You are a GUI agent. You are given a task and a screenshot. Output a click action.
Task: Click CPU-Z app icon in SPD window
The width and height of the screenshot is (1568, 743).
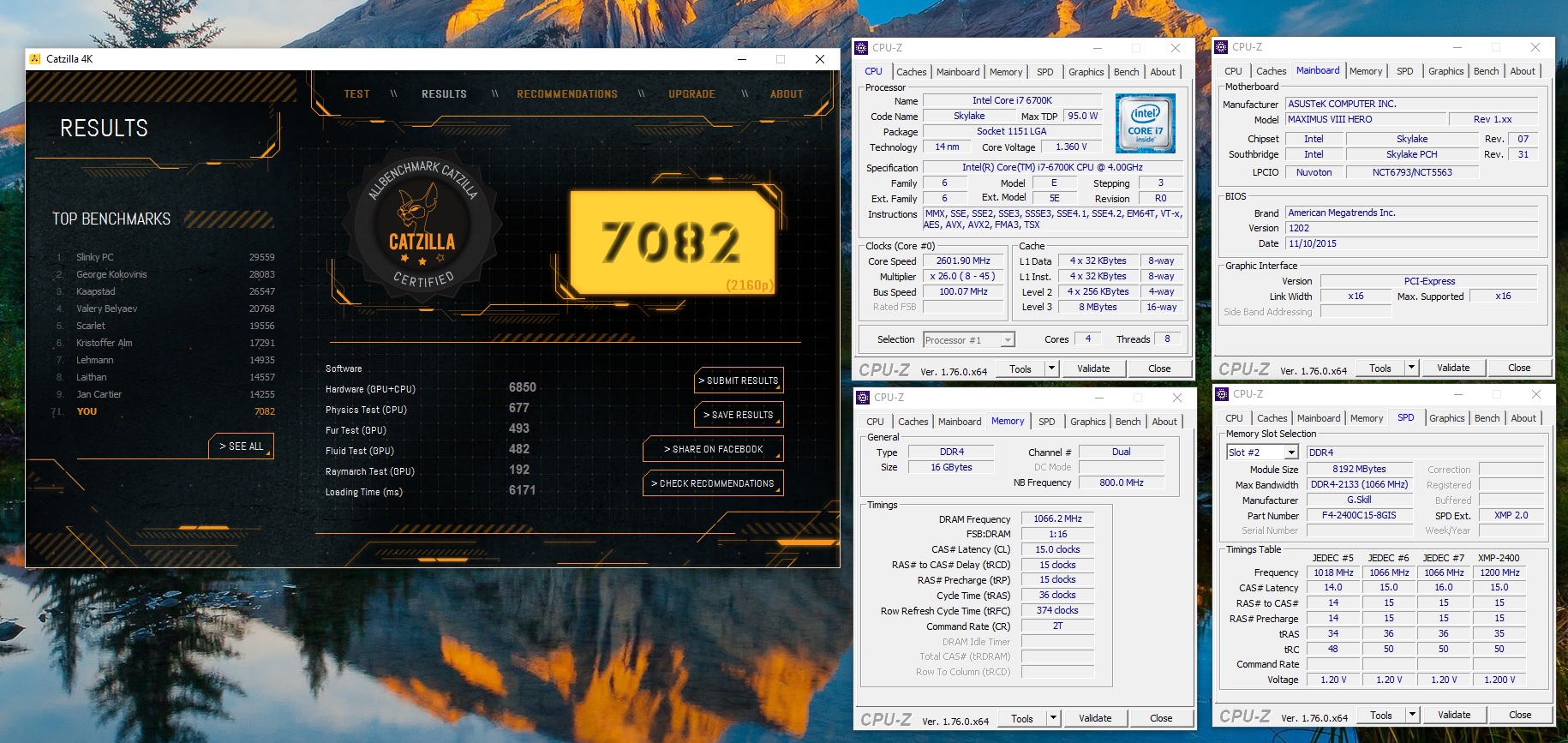[1223, 394]
